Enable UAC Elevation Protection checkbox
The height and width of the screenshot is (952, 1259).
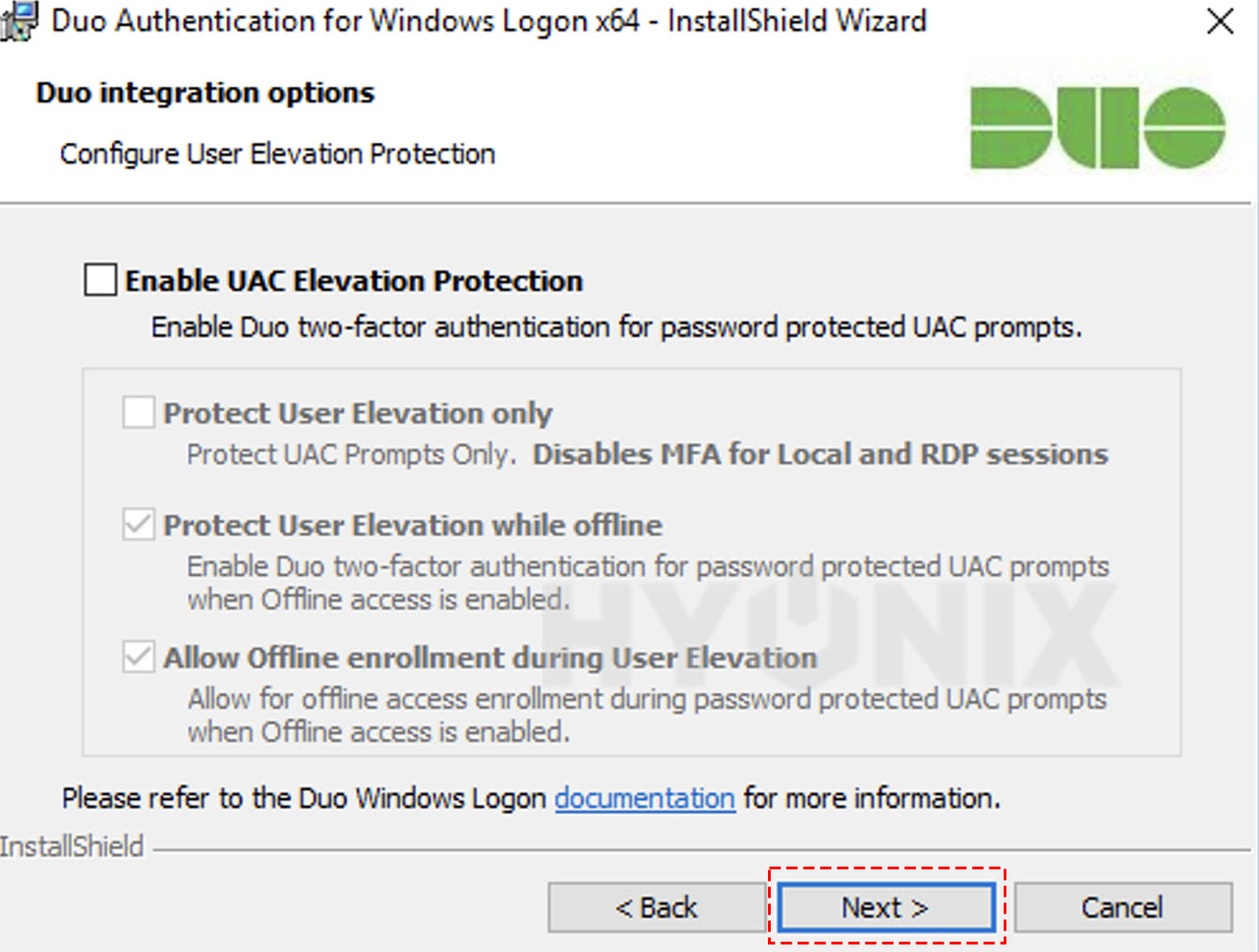click(x=100, y=281)
